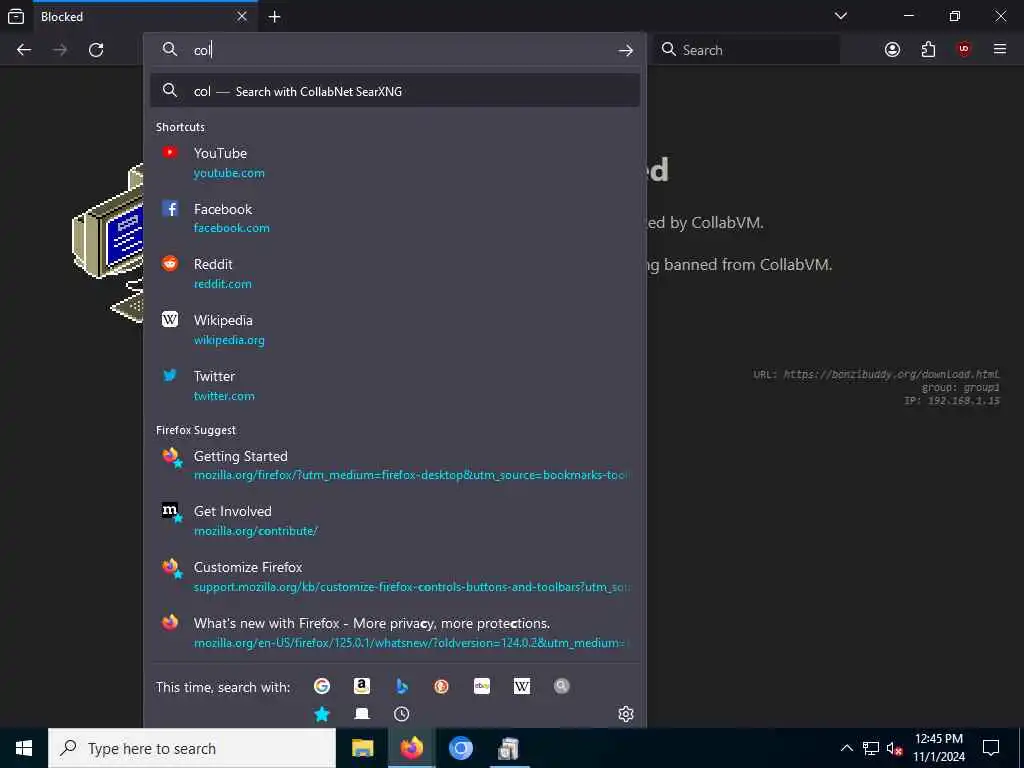Open the Getting Started bookmark suggestion
This screenshot has width=1024, height=768.
point(395,465)
